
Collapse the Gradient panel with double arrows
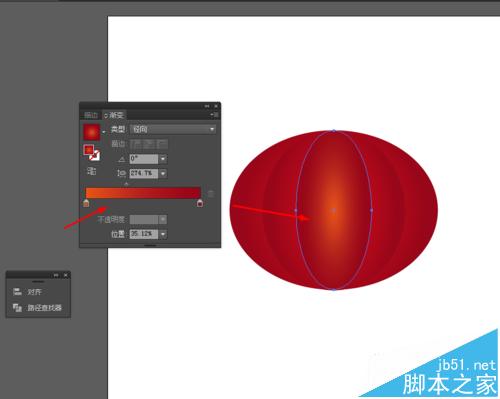[207, 106]
